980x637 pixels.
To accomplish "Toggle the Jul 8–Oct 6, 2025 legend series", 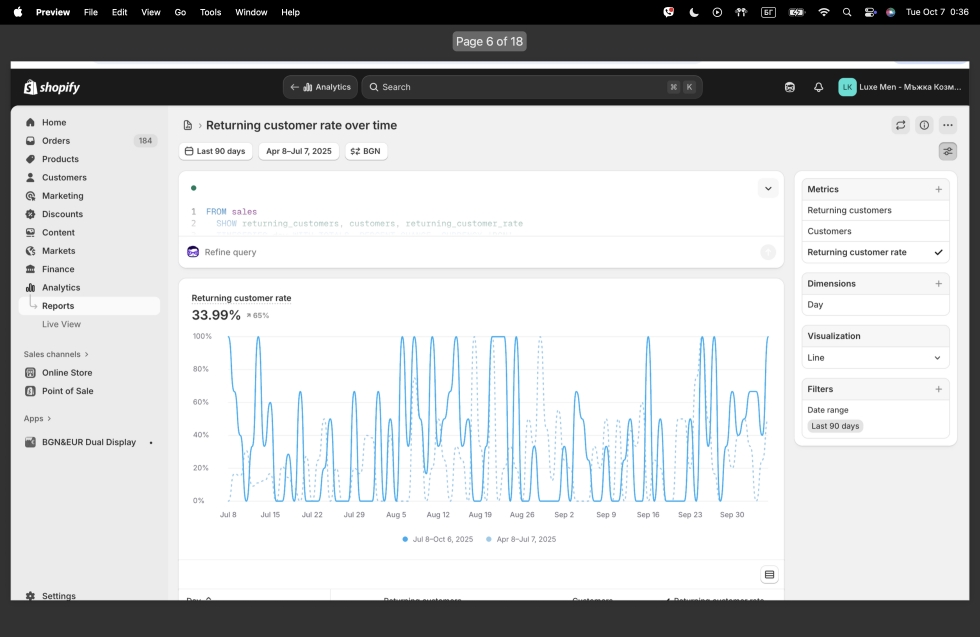I will [444, 539].
